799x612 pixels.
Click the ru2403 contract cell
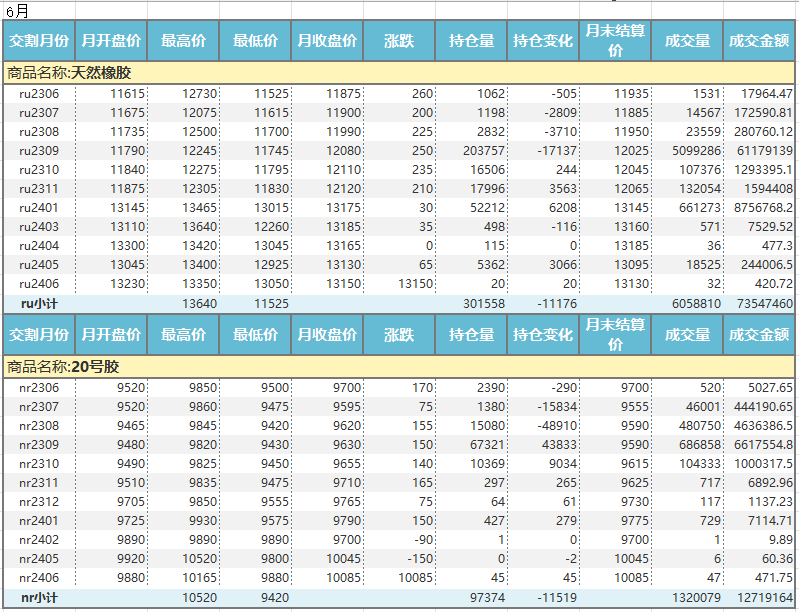[x=39, y=227]
